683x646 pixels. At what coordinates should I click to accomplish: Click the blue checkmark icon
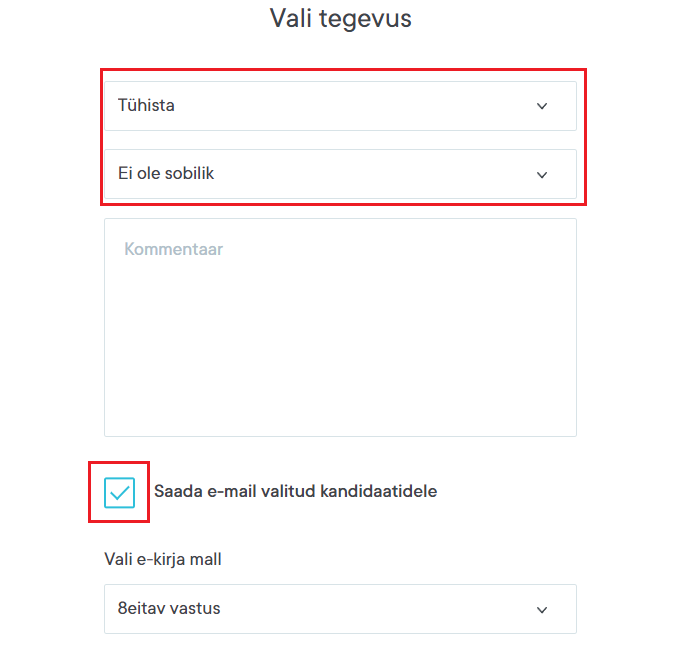[120, 492]
